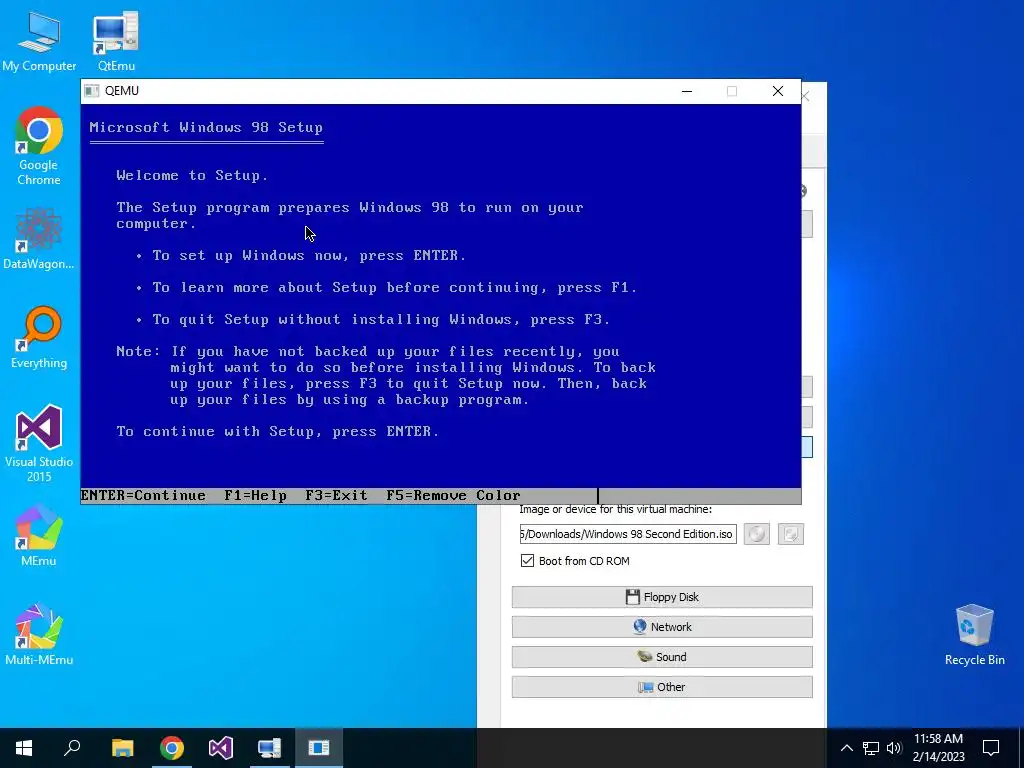The width and height of the screenshot is (1024, 768).
Task: Select the Everything search desktop shortcut
Action: click(x=39, y=338)
